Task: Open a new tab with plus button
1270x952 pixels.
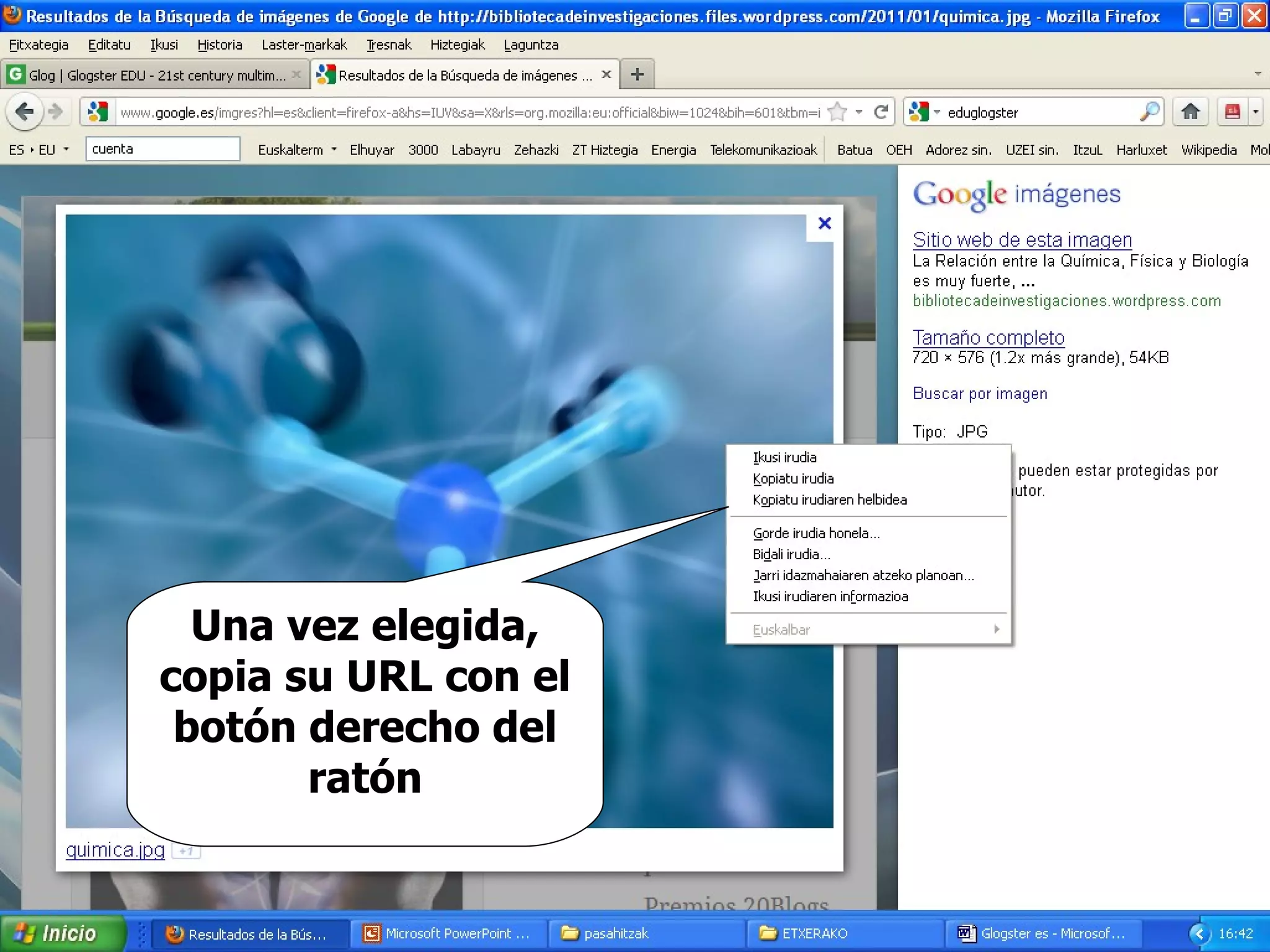Action: coord(637,75)
